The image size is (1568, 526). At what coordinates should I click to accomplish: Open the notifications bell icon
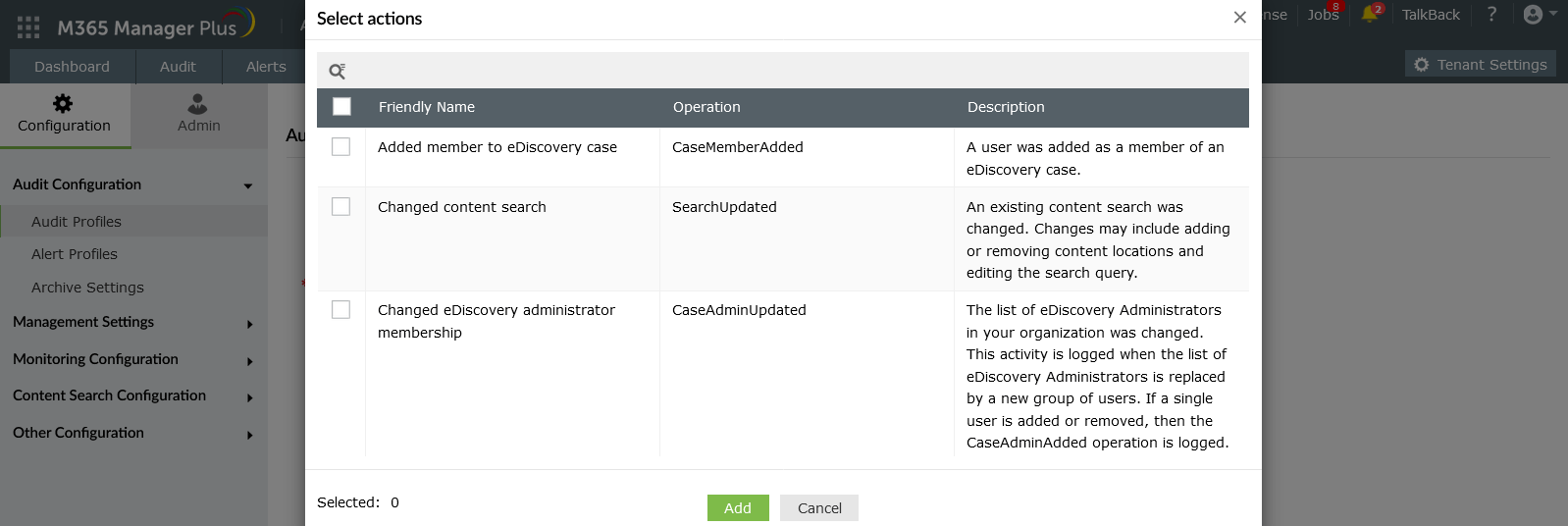(1370, 15)
